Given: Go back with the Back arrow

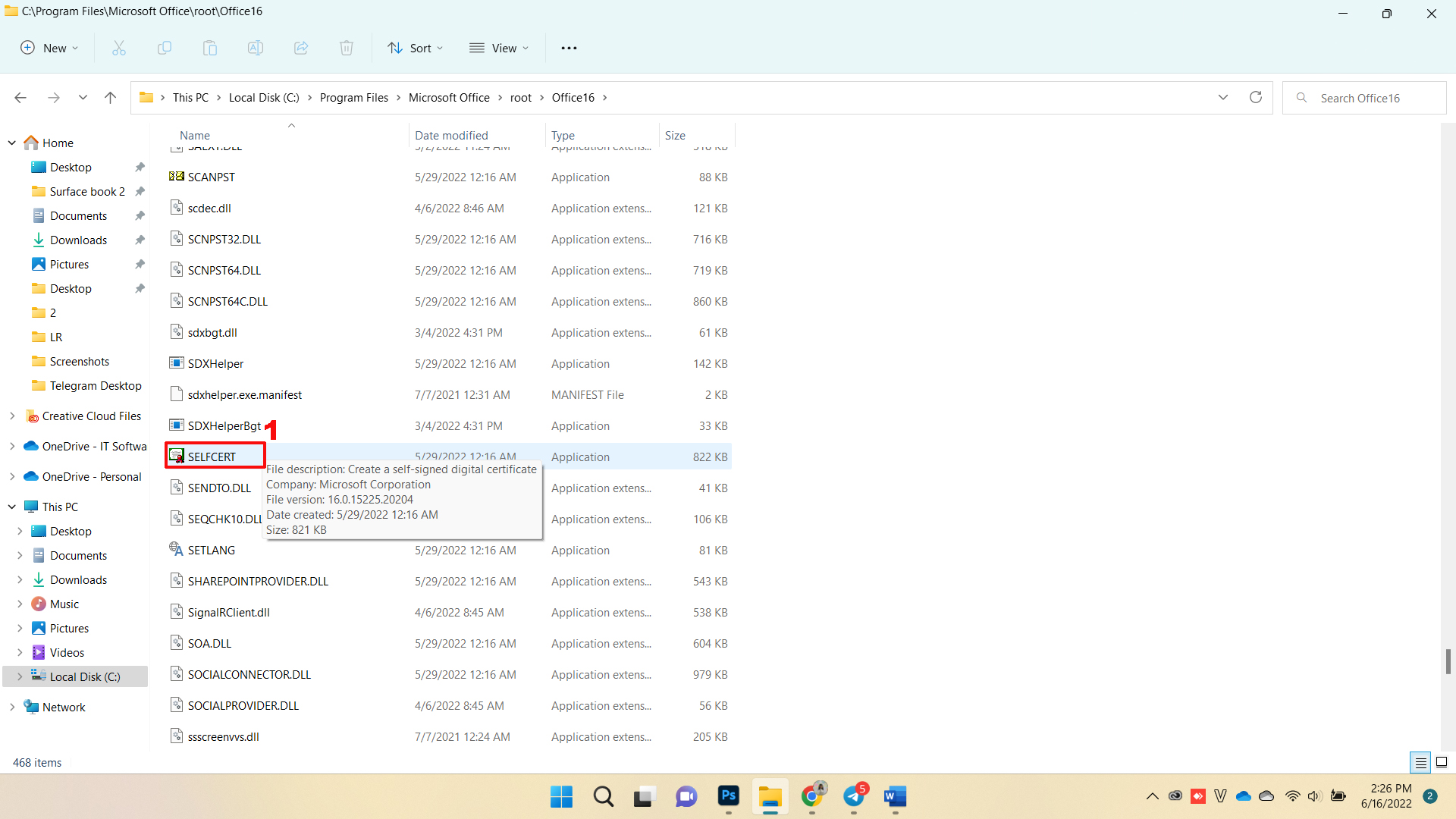Looking at the screenshot, I should point(20,98).
